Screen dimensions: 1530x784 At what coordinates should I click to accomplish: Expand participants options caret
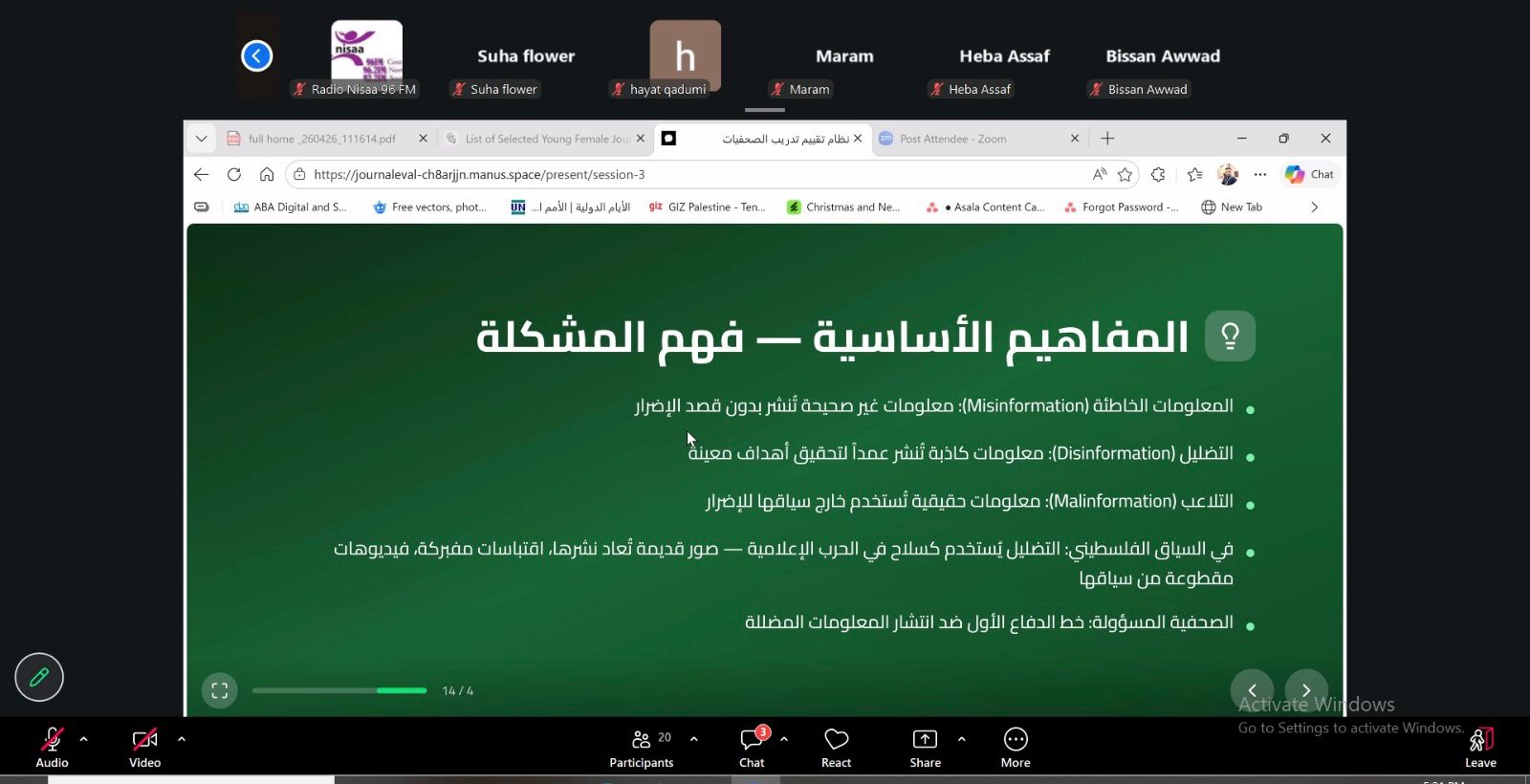pyautogui.click(x=694, y=739)
